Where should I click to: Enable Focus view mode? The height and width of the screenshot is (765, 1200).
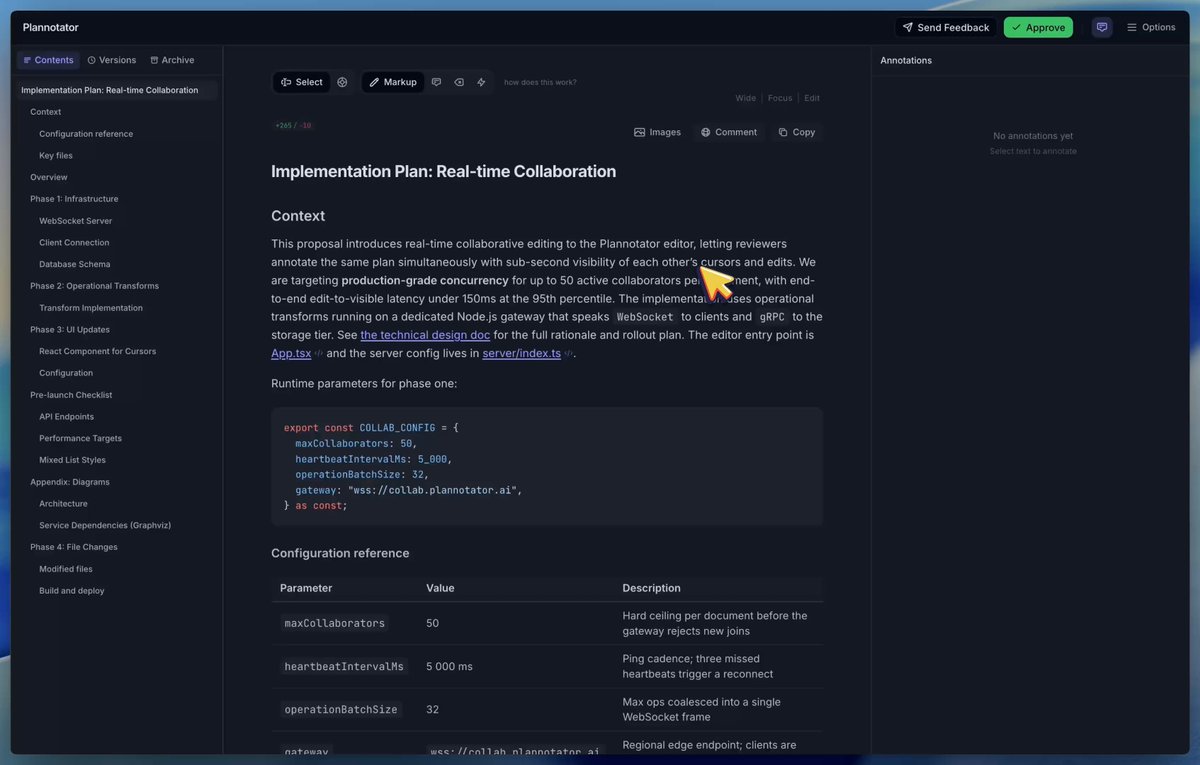(x=780, y=98)
